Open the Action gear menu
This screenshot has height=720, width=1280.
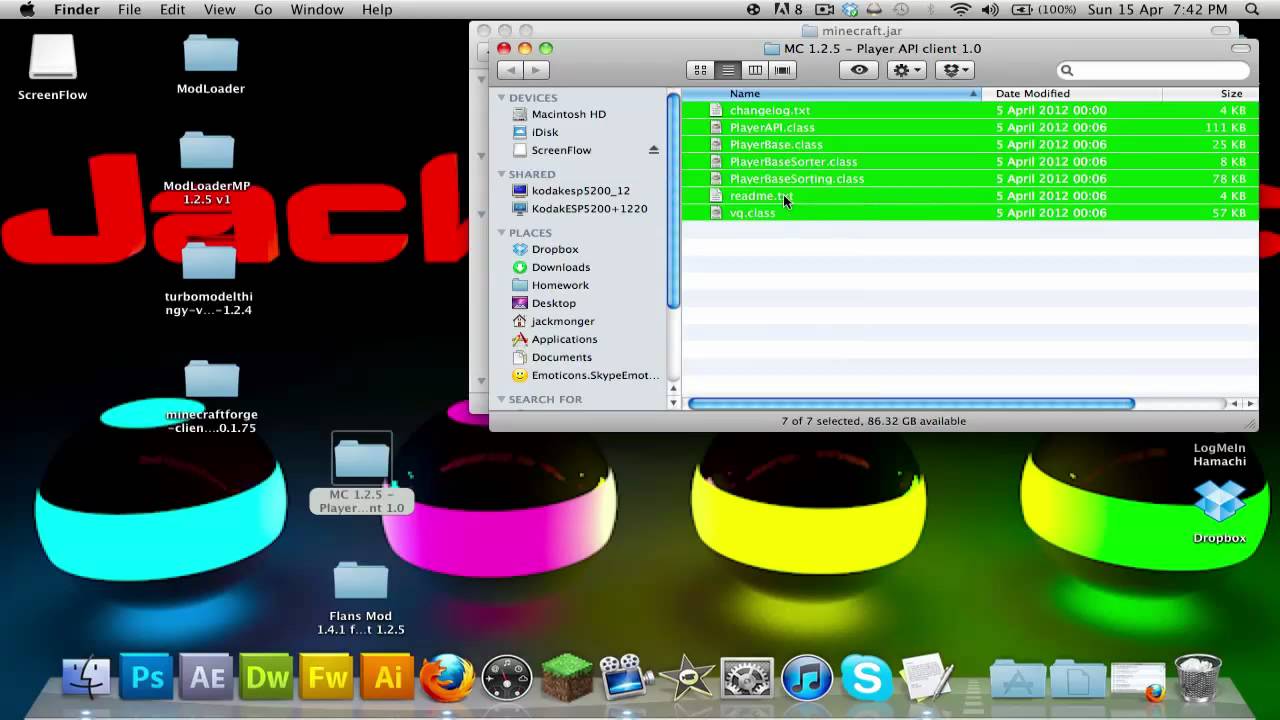click(x=906, y=70)
